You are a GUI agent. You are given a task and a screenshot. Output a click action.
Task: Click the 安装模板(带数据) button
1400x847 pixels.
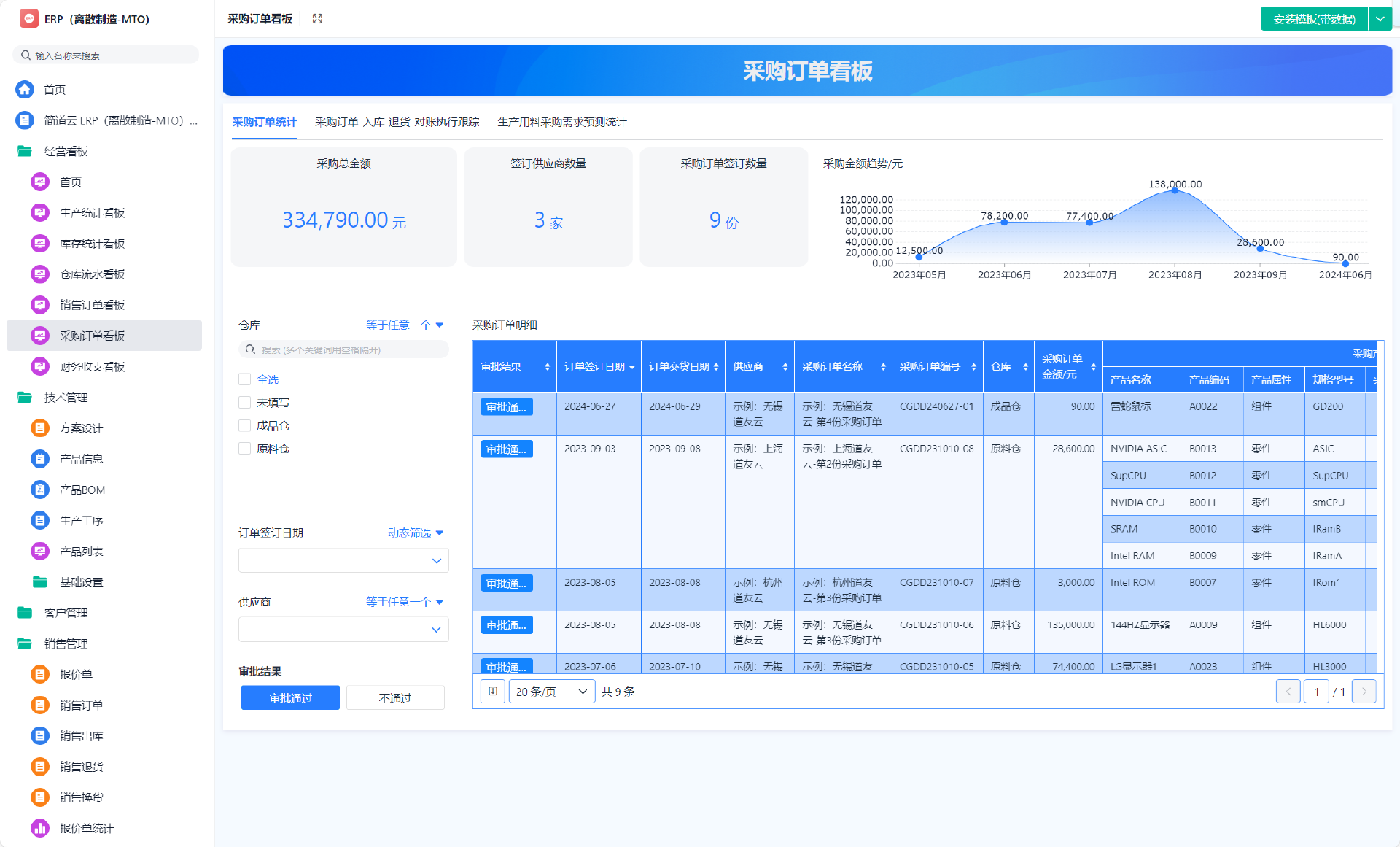pyautogui.click(x=1314, y=19)
